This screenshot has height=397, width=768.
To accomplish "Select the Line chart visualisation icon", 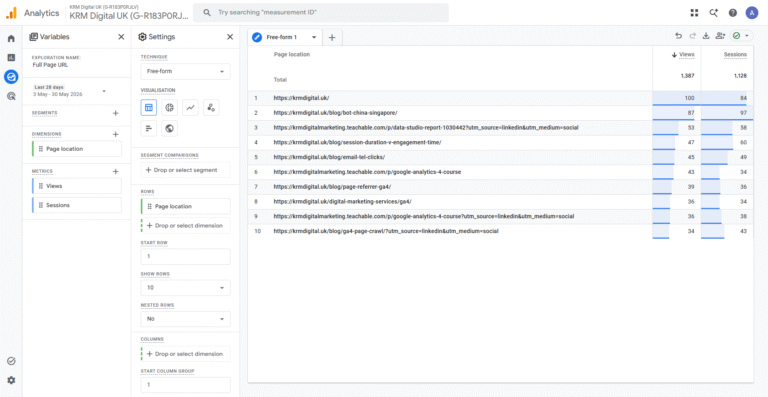I will click(190, 107).
